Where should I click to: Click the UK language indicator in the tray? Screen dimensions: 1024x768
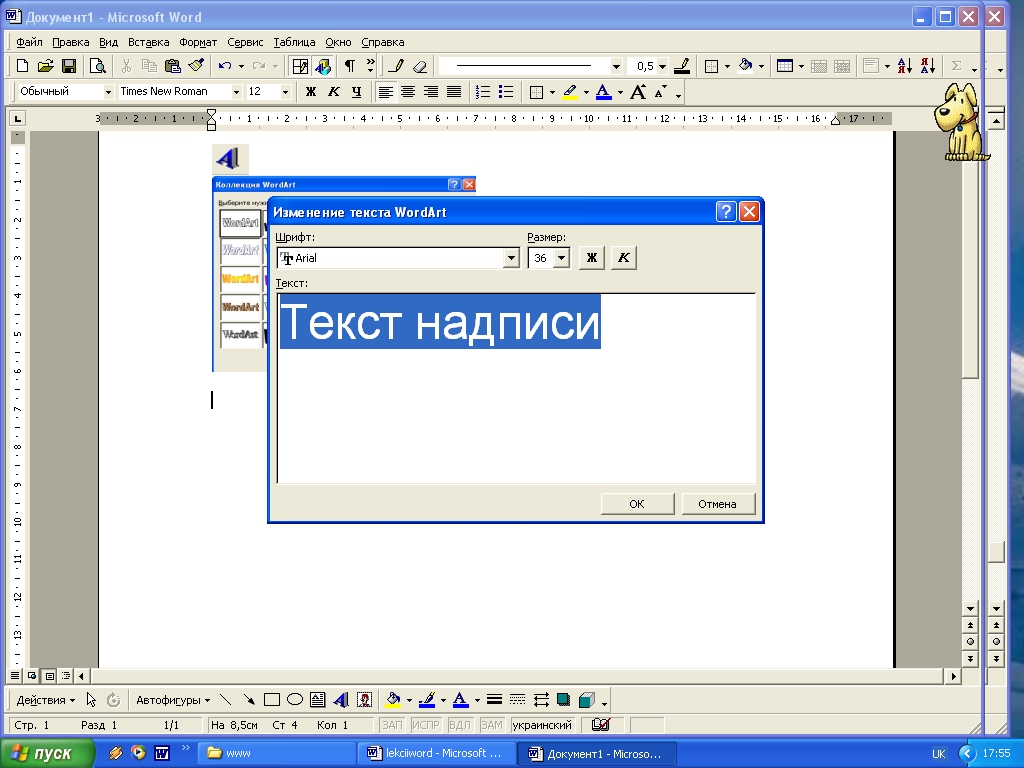[x=938, y=754]
